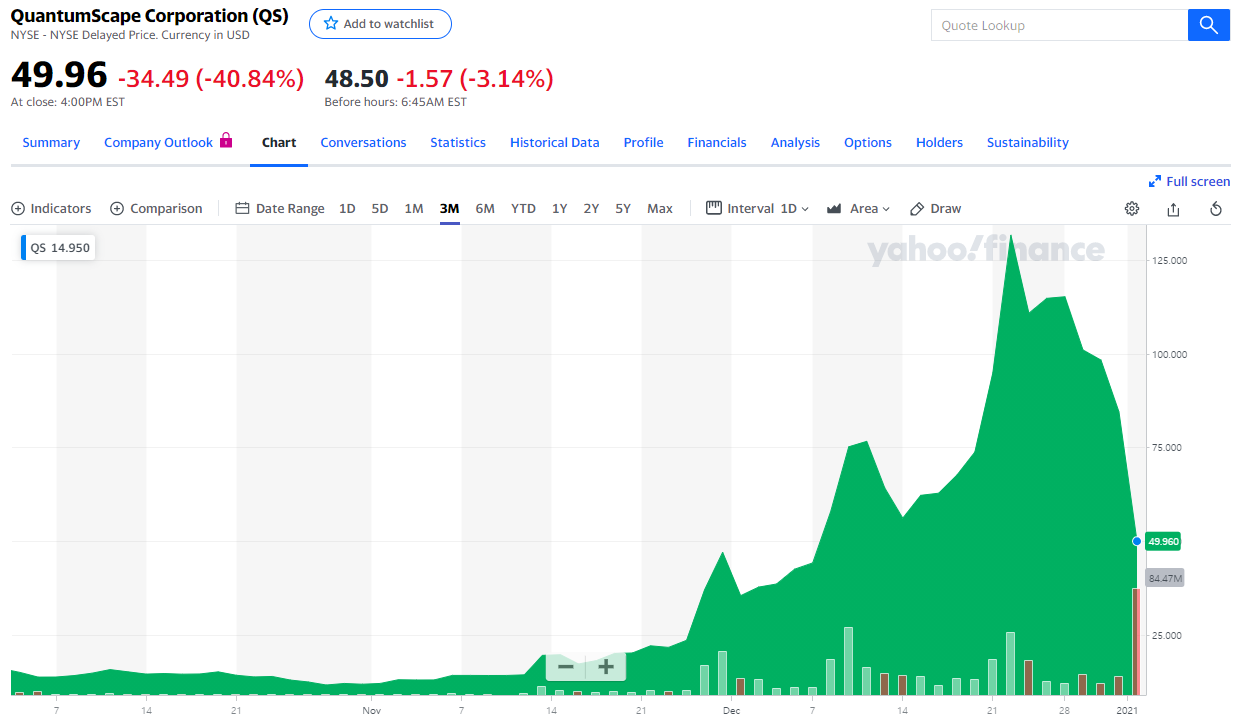Select the 5D range

point(380,209)
